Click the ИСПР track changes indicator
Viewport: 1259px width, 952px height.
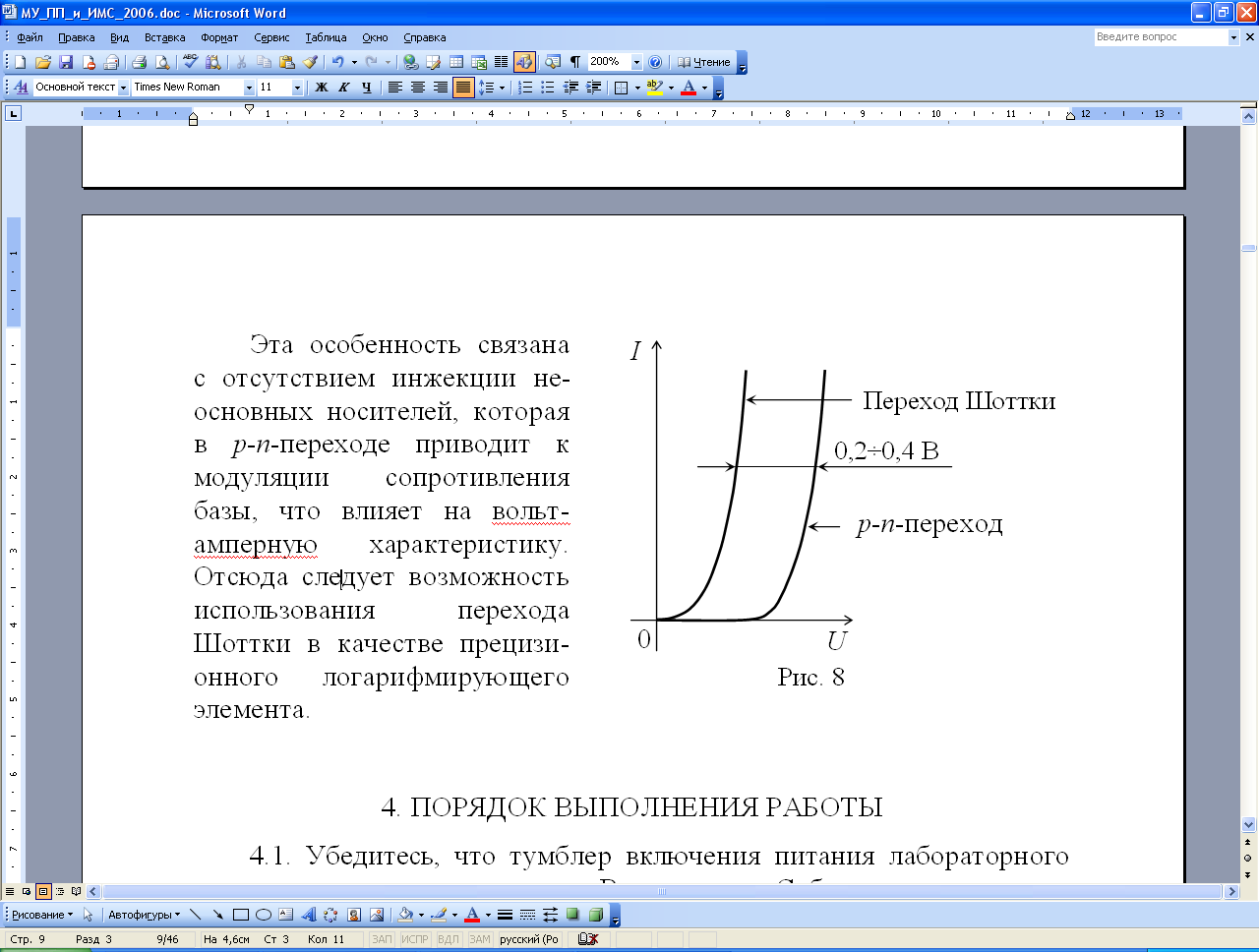(x=415, y=939)
